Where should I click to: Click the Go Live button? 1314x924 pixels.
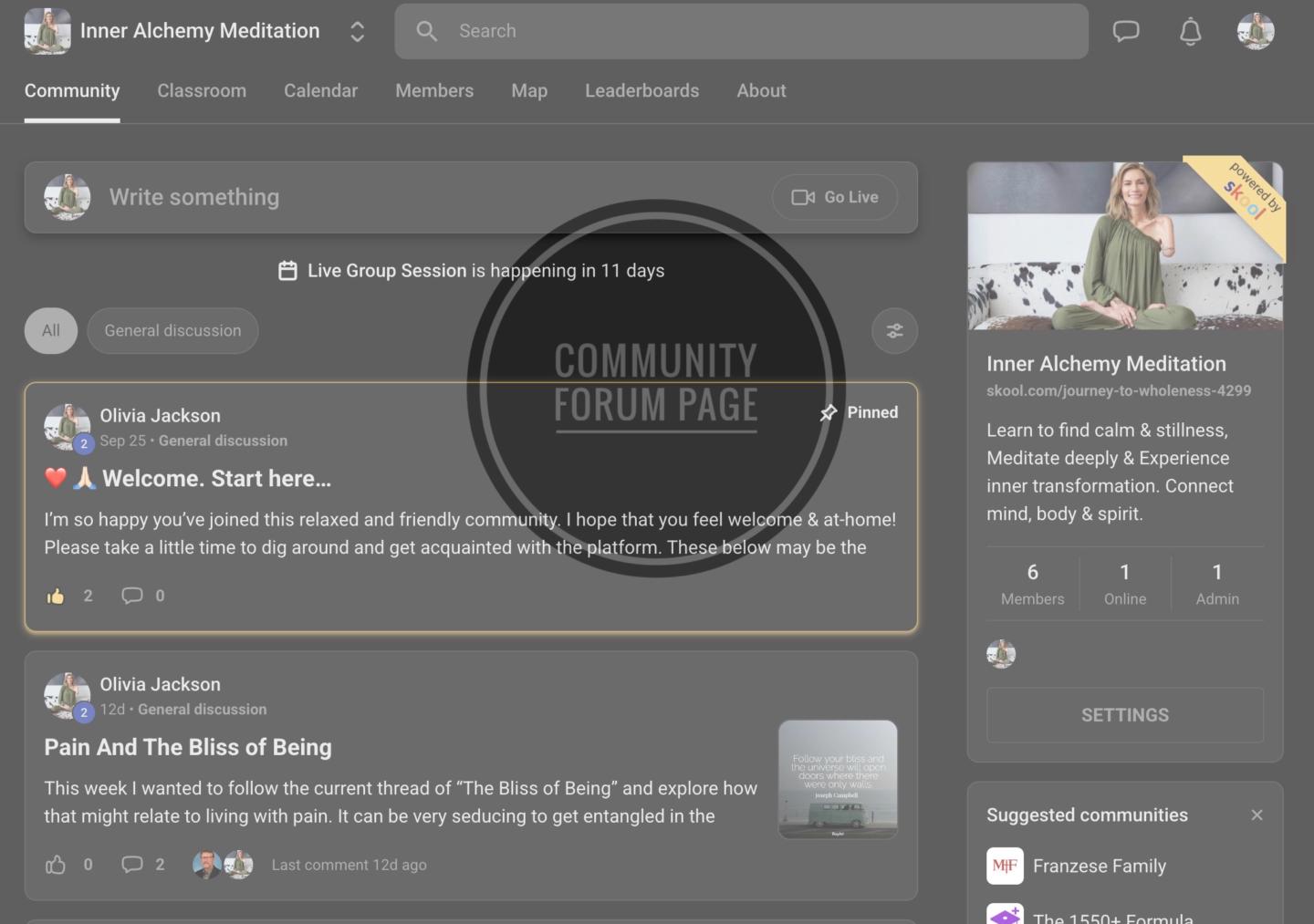click(835, 198)
